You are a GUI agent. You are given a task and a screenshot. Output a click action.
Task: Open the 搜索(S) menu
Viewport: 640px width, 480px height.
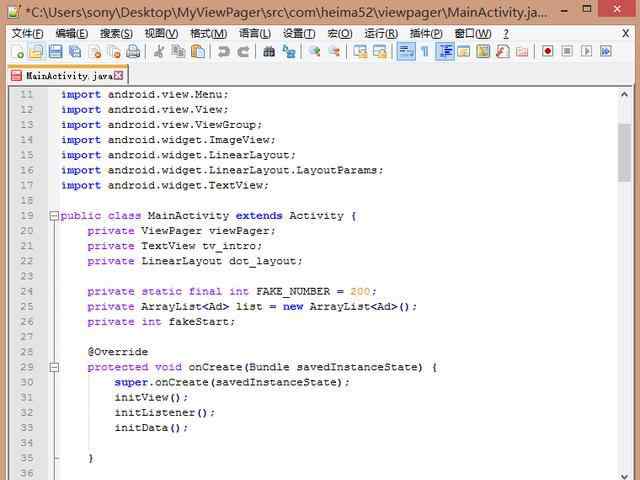pyautogui.click(x=116, y=33)
